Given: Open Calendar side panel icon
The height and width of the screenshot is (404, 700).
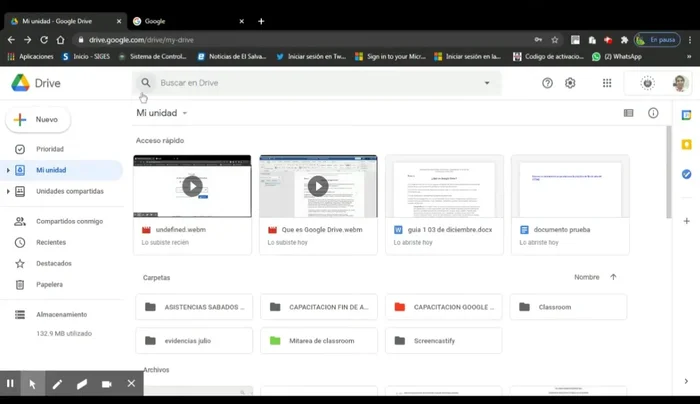Looking at the screenshot, I should [x=686, y=115].
